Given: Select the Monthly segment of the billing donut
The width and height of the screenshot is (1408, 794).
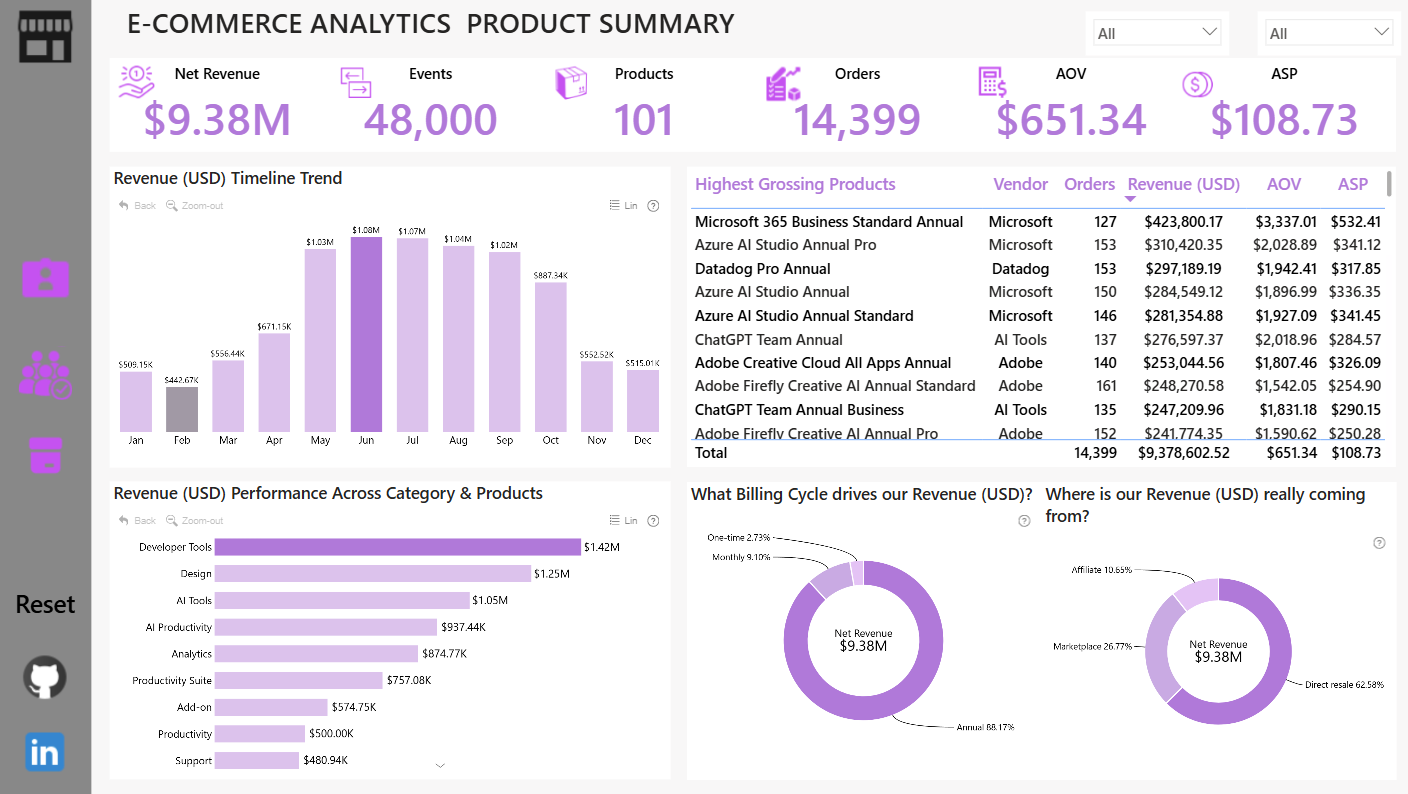Looking at the screenshot, I should 830,579.
